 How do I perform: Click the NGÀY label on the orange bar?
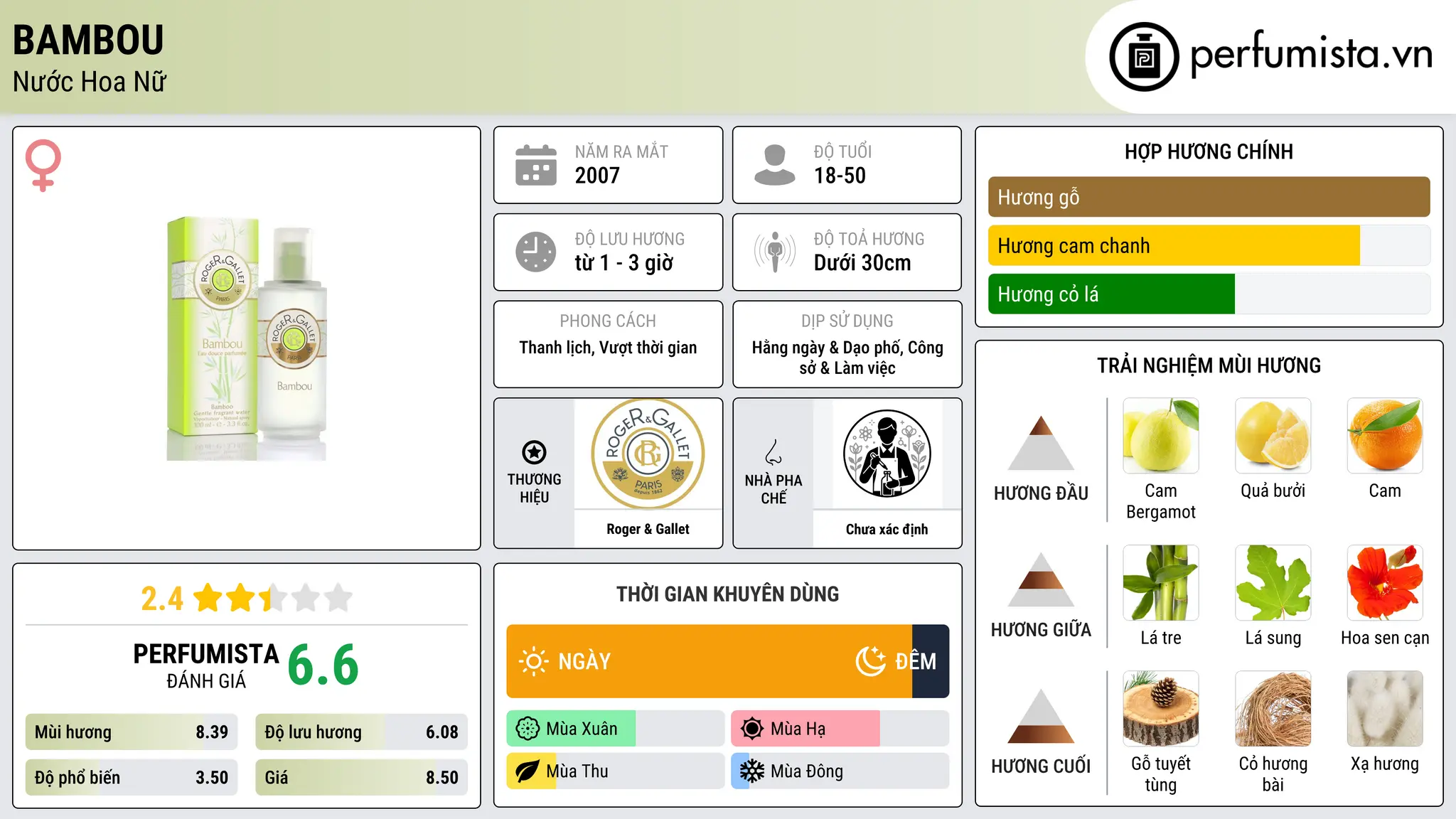click(584, 661)
